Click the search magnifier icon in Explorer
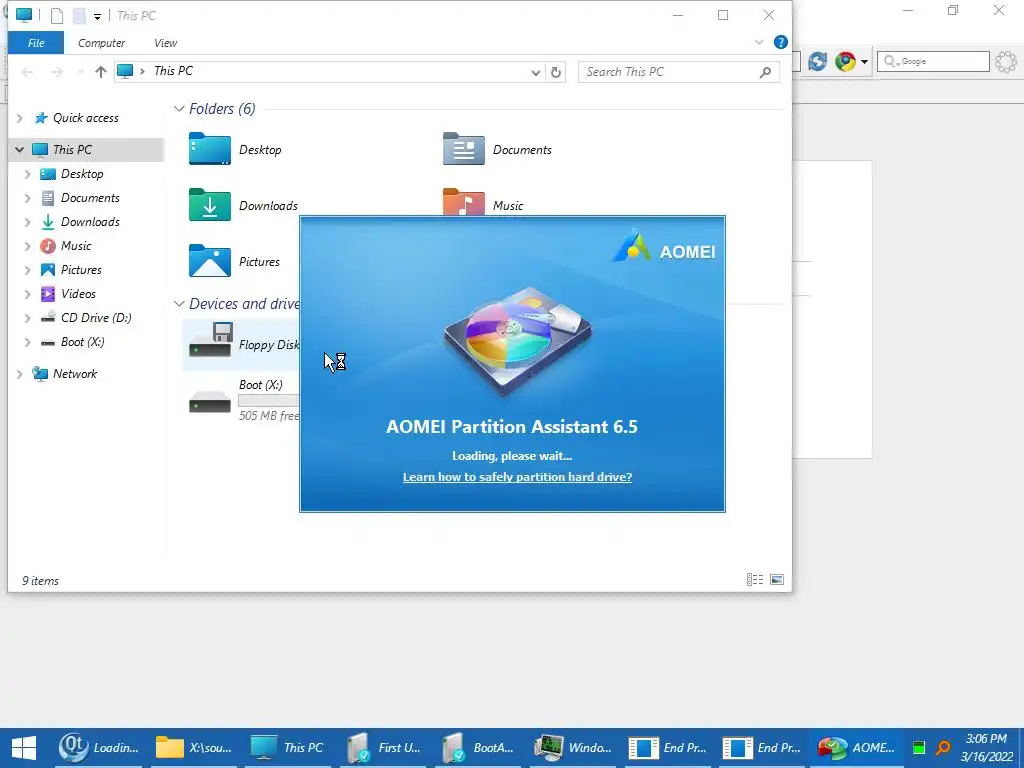1024x768 pixels. (x=765, y=72)
